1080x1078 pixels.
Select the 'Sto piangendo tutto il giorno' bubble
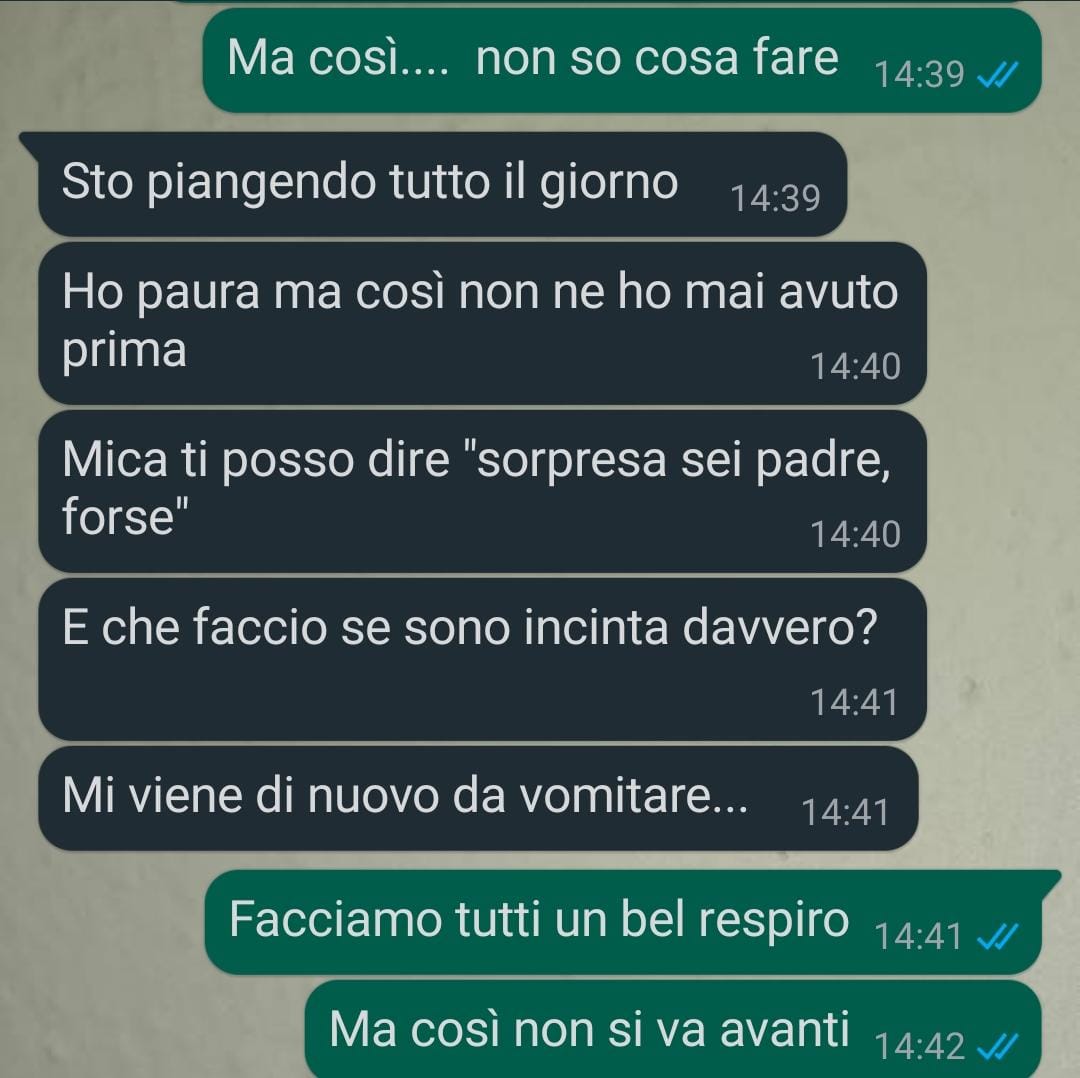point(442,185)
